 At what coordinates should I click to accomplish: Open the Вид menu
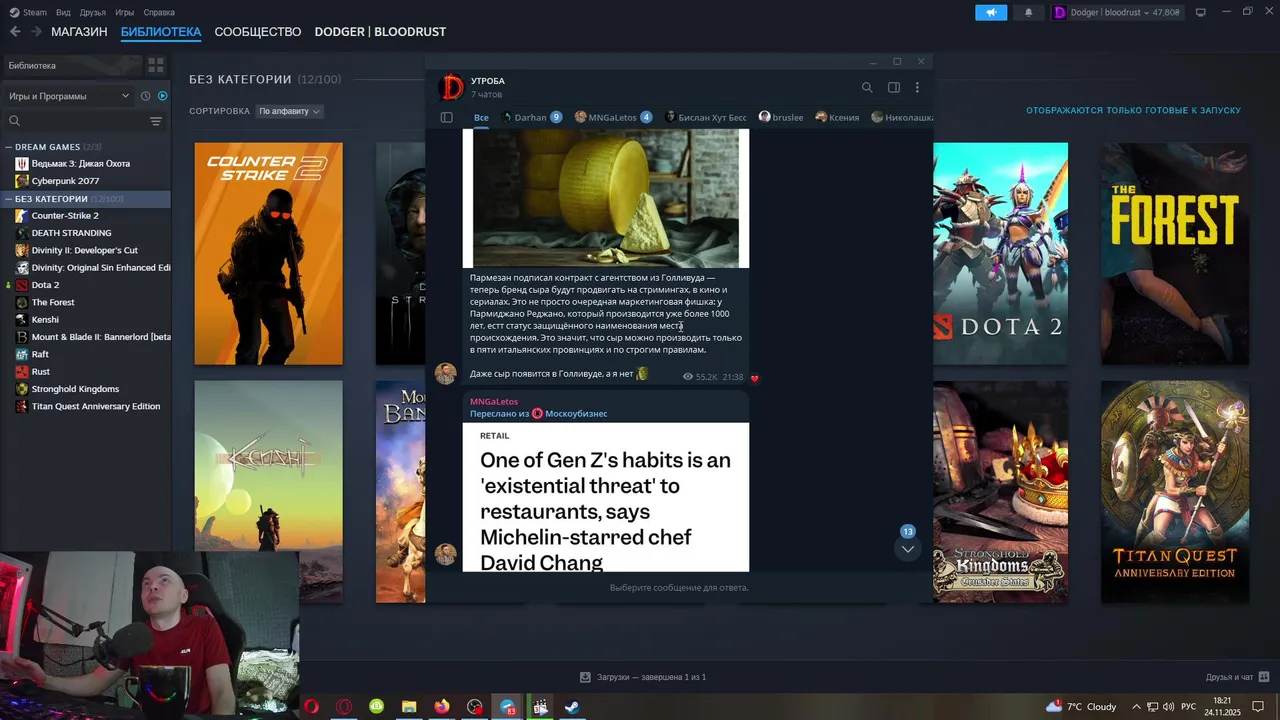(63, 12)
